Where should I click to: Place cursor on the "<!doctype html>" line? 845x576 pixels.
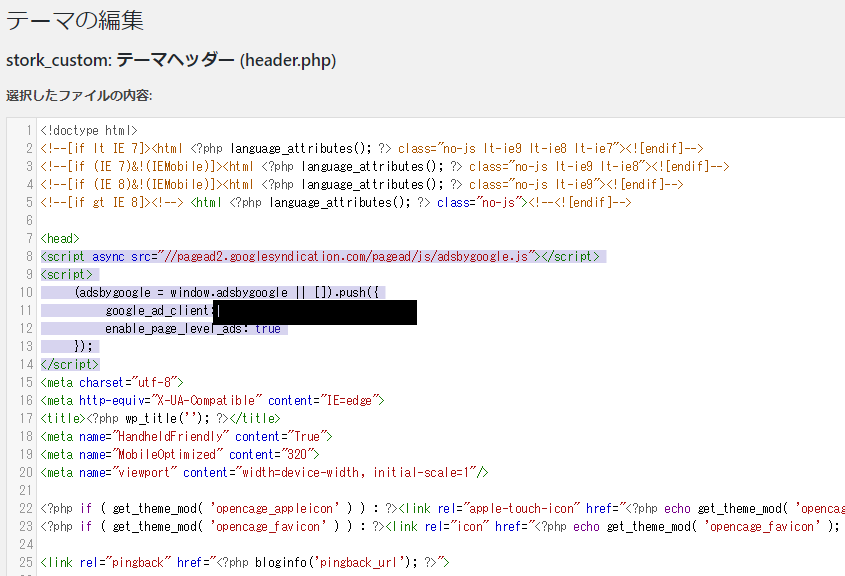tap(89, 130)
